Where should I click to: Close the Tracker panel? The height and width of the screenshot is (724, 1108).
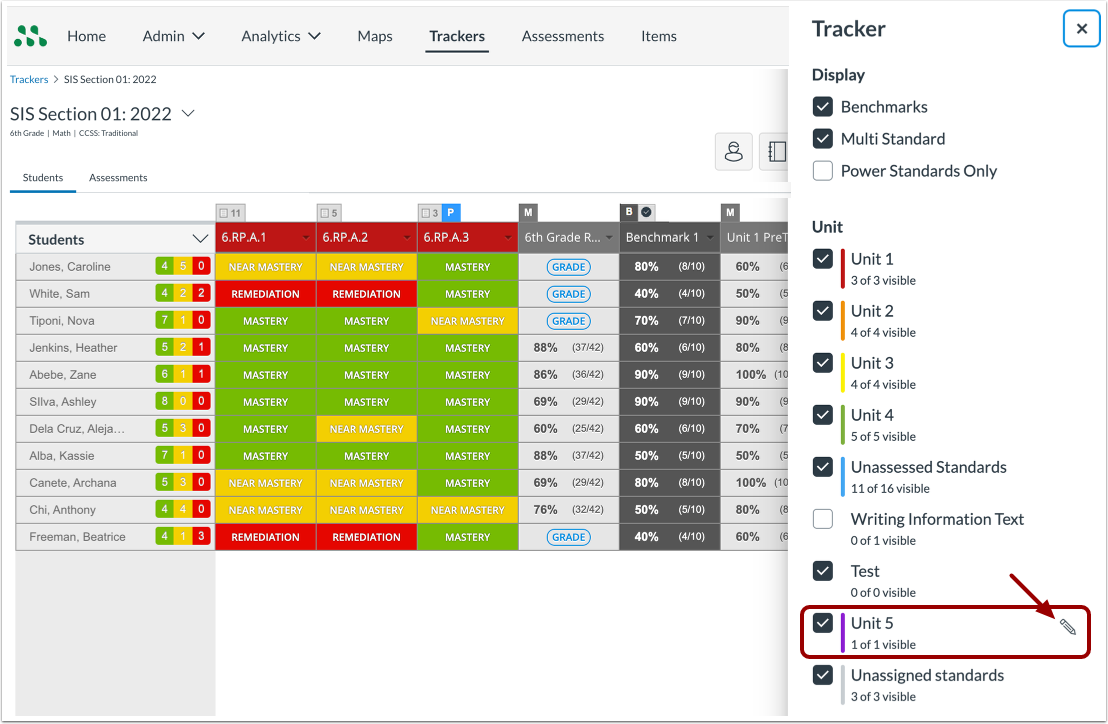point(1081,29)
